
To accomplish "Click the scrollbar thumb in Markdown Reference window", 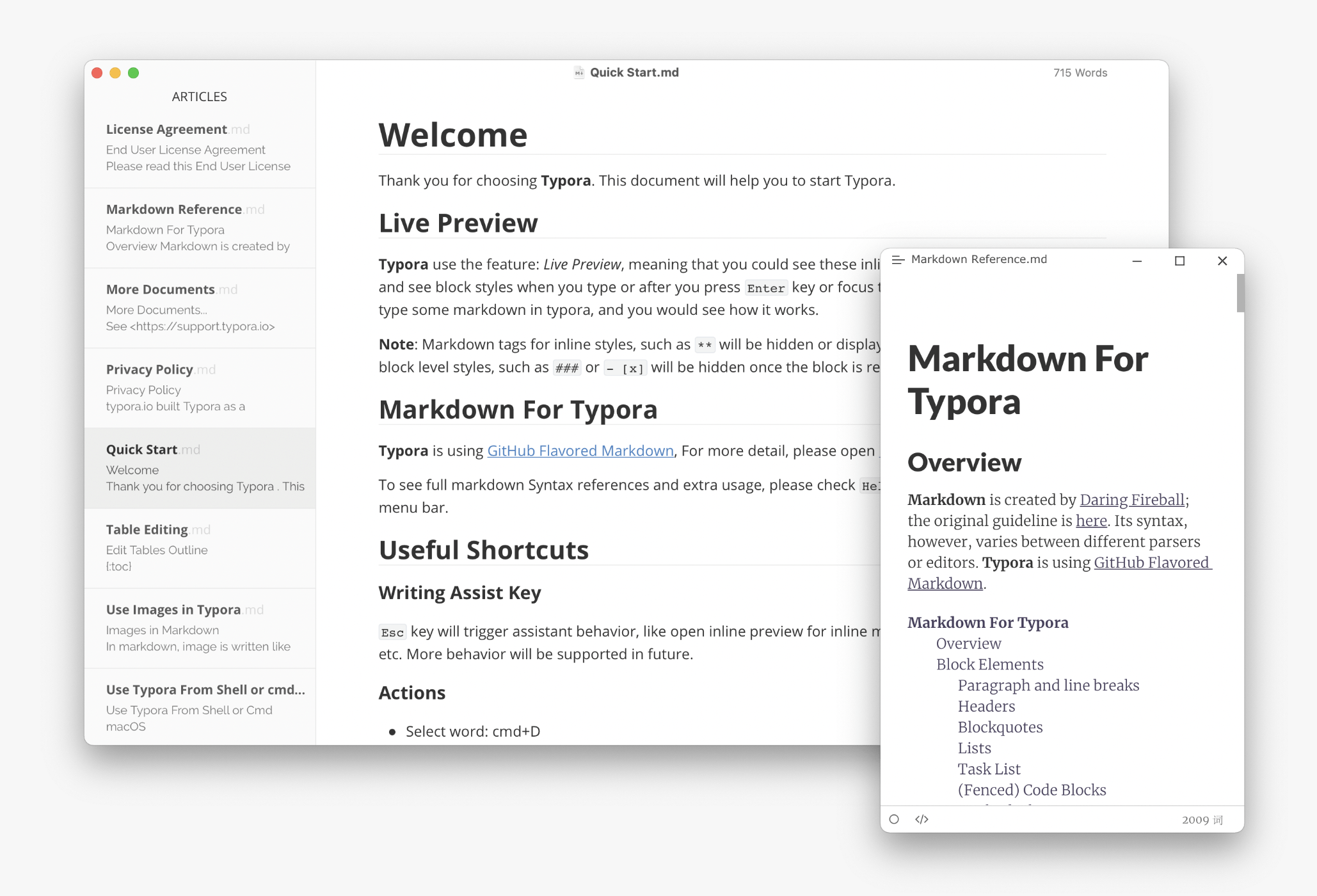I will point(1240,293).
